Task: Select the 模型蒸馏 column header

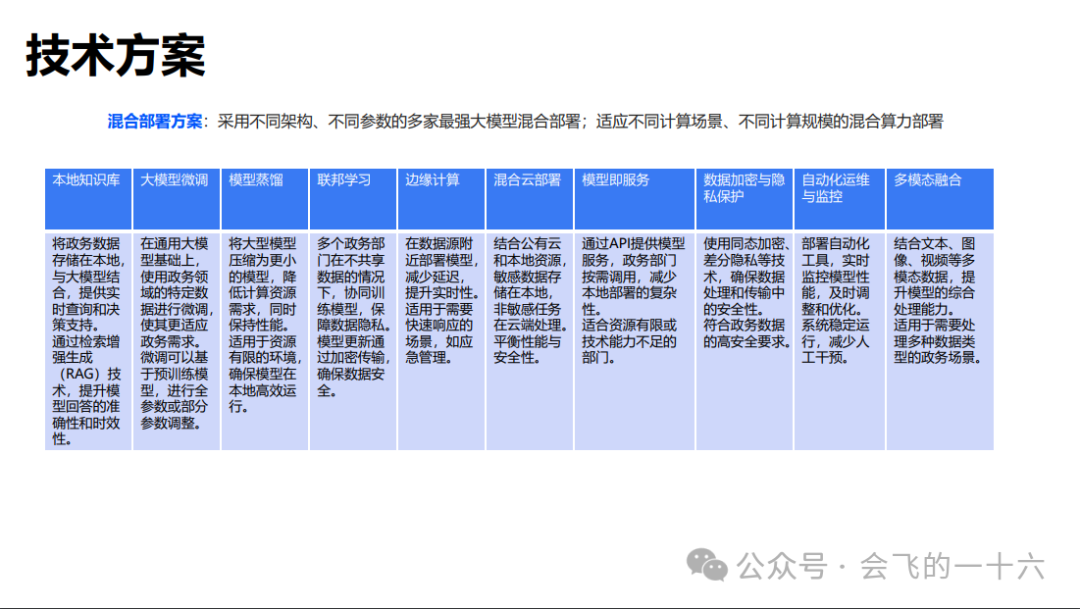Action: (x=264, y=198)
